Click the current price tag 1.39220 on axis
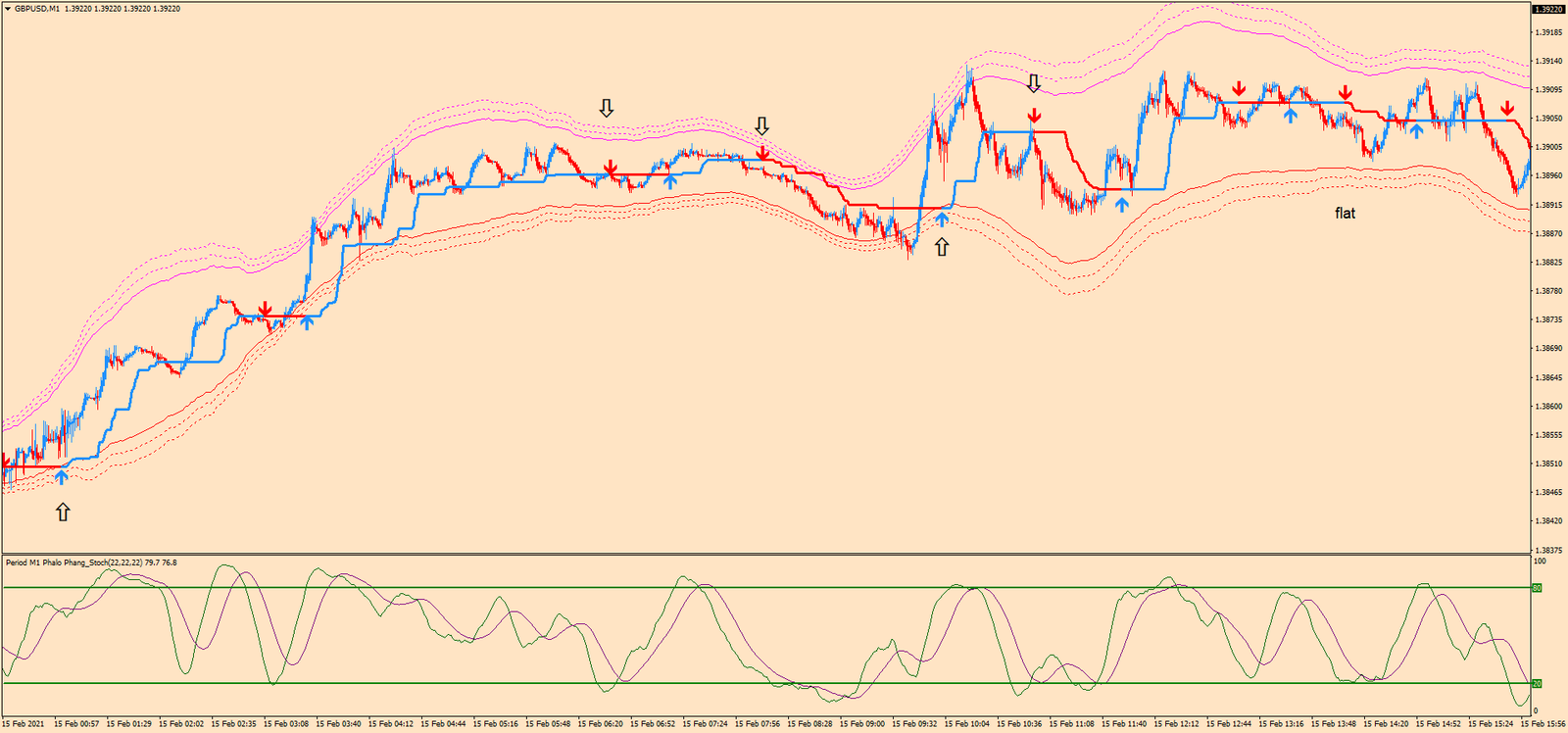The image size is (1568, 733). click(x=1547, y=9)
